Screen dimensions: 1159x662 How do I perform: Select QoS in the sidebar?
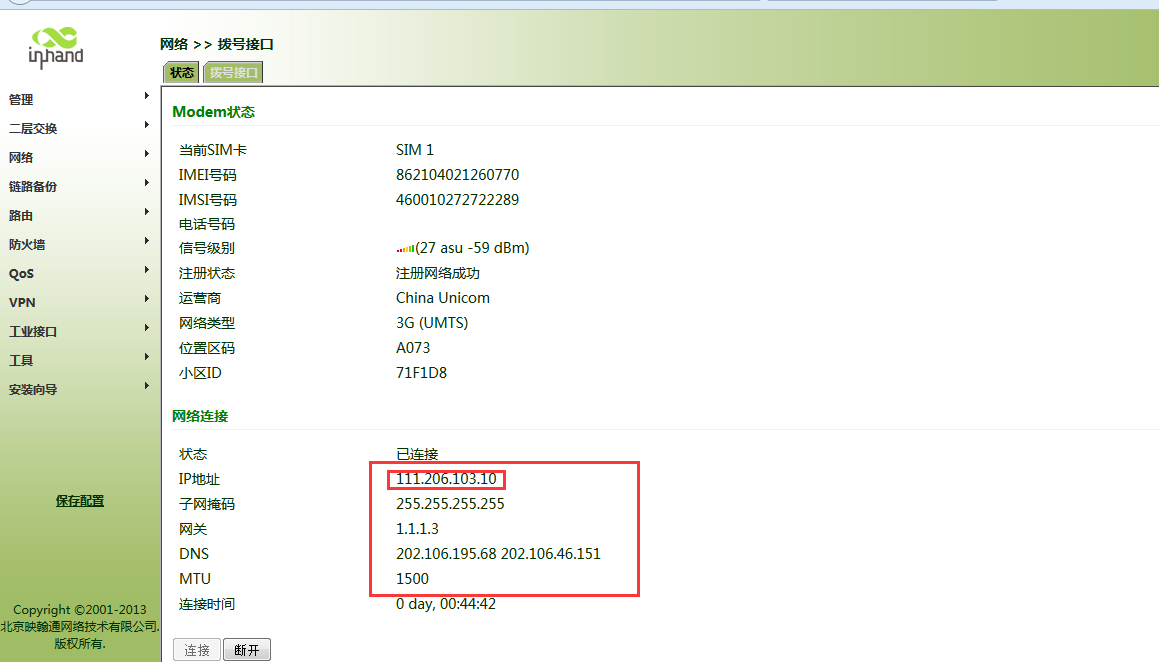[21, 274]
